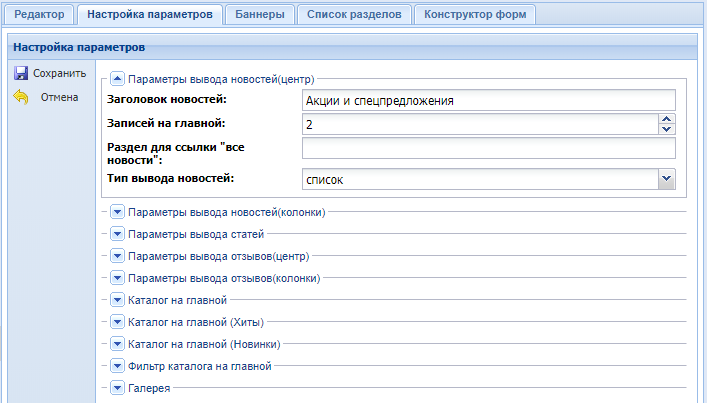Open the Тип вывода новостей dropdown arrow
The height and width of the screenshot is (403, 707).
[x=666, y=179]
